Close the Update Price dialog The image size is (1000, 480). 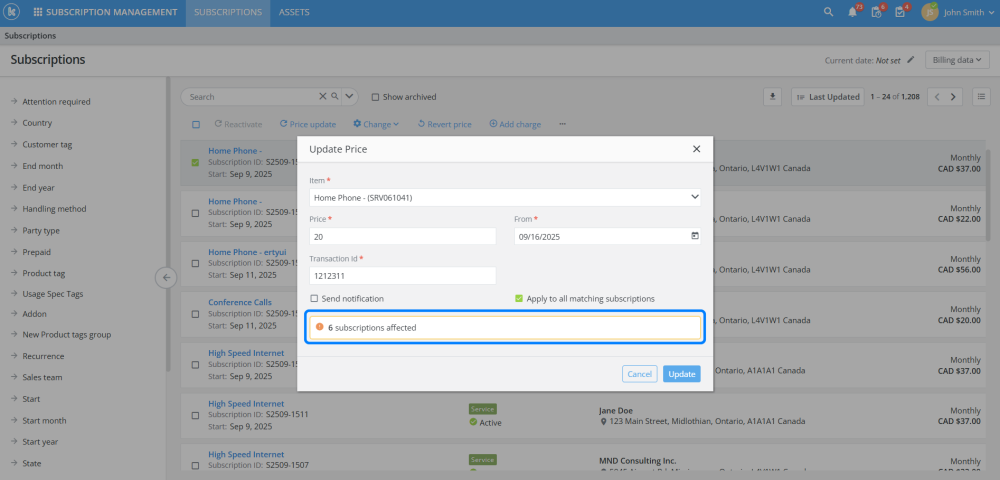696,149
